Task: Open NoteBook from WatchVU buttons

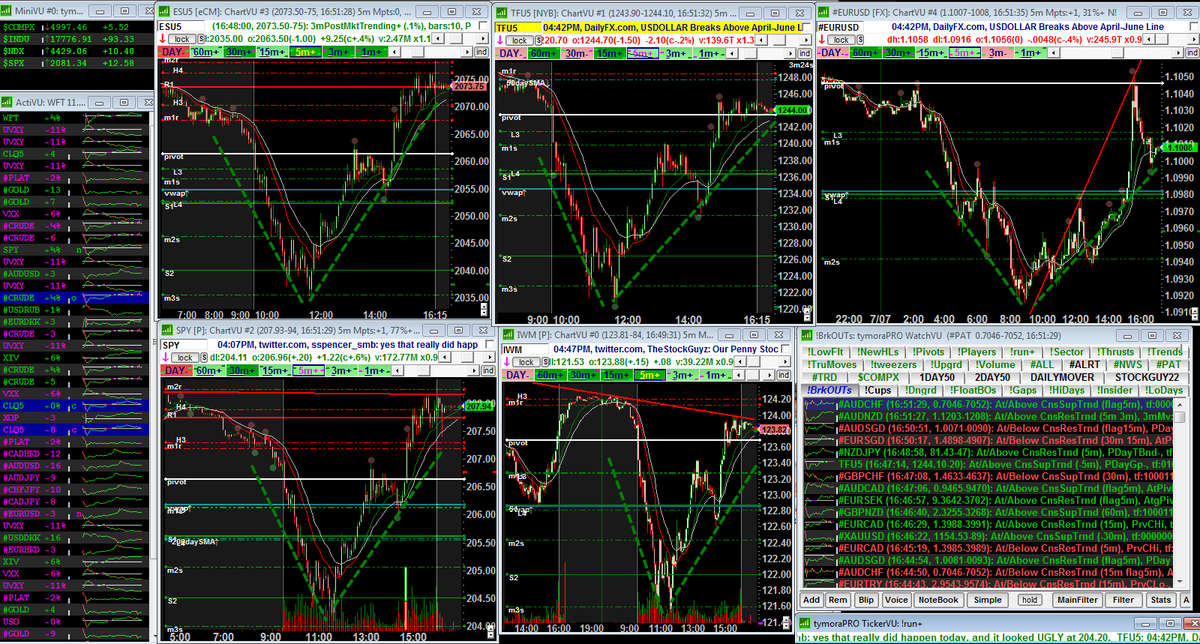Action: 938,600
